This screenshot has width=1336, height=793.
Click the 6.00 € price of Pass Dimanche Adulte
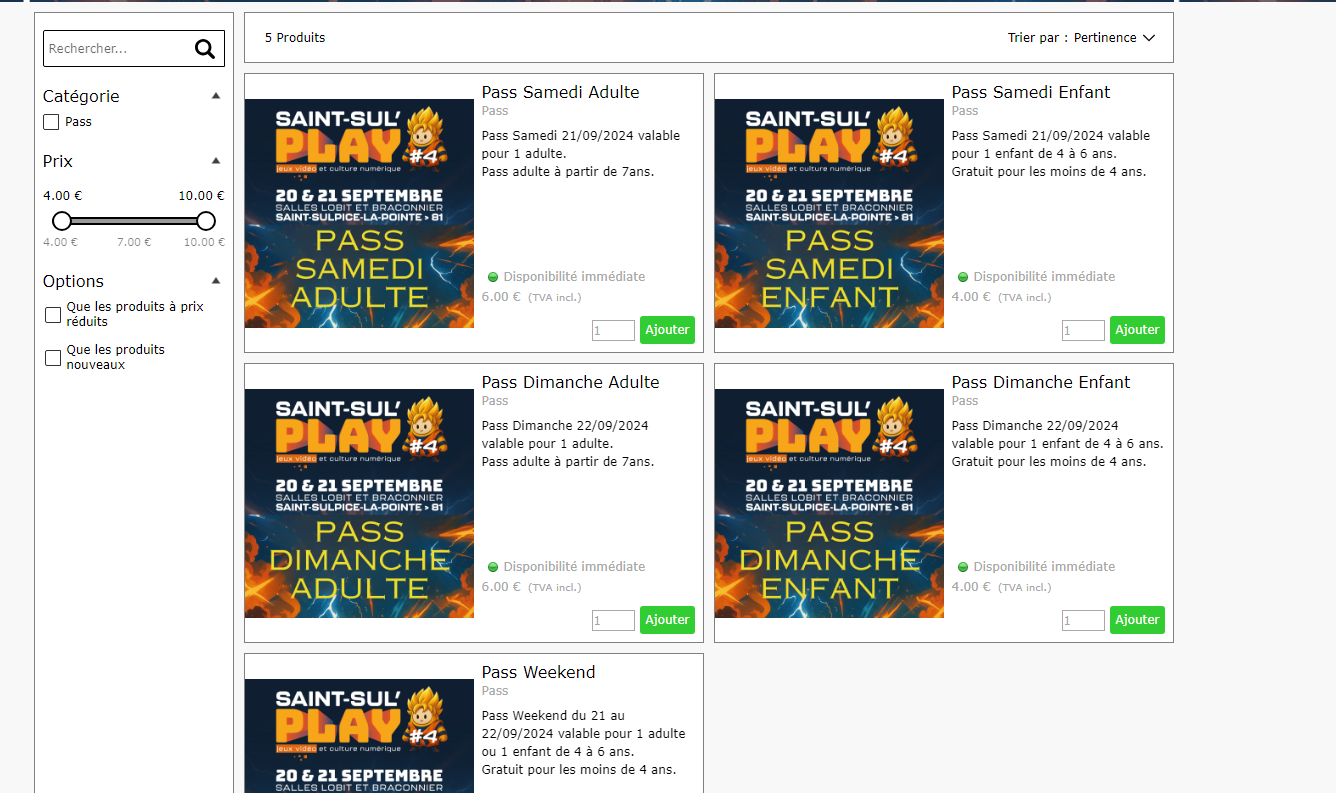pyautogui.click(x=501, y=587)
